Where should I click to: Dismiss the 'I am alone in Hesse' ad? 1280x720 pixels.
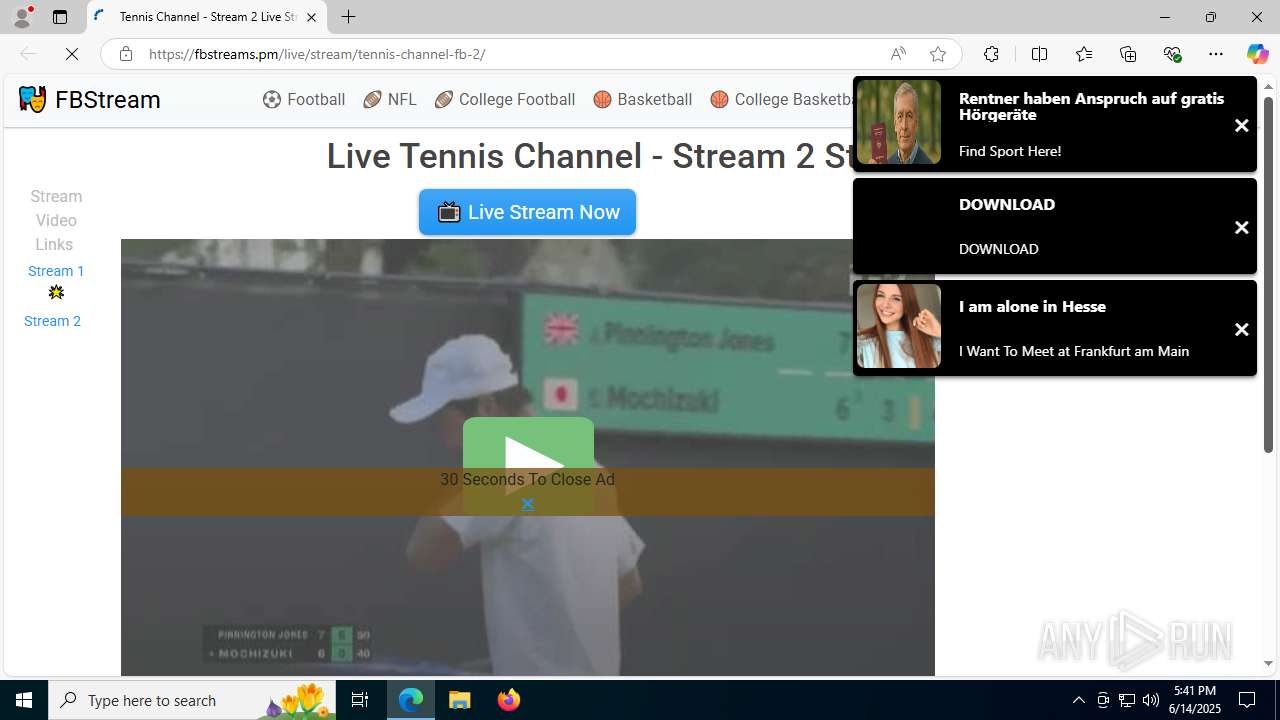[1241, 330]
